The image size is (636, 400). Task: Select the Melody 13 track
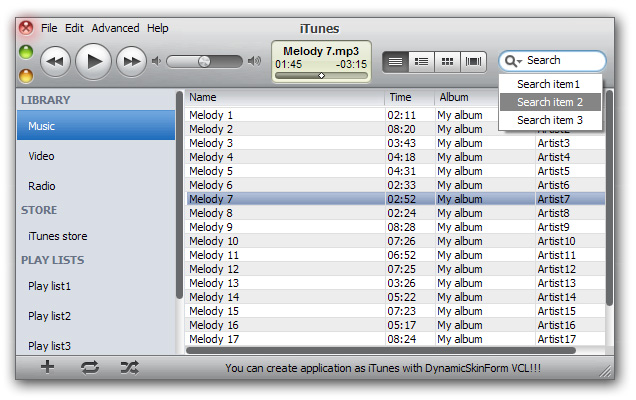[x=395, y=283]
